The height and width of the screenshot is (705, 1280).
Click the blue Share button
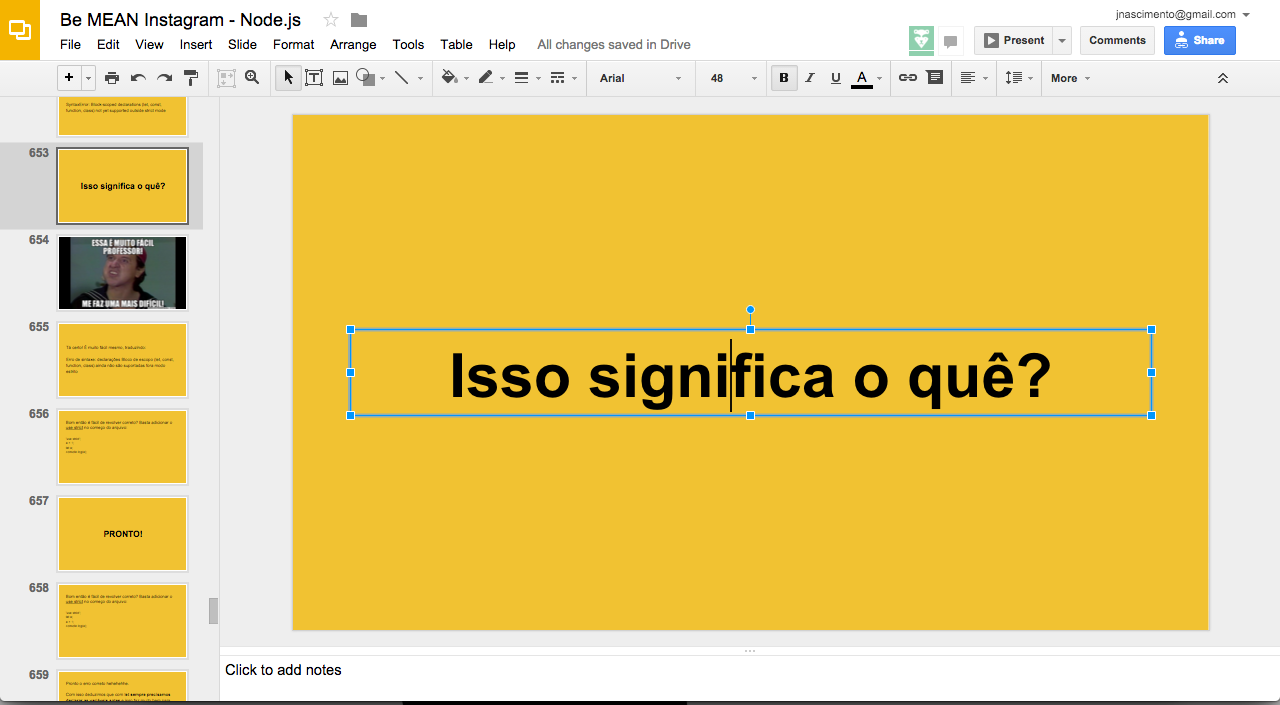tap(1200, 40)
